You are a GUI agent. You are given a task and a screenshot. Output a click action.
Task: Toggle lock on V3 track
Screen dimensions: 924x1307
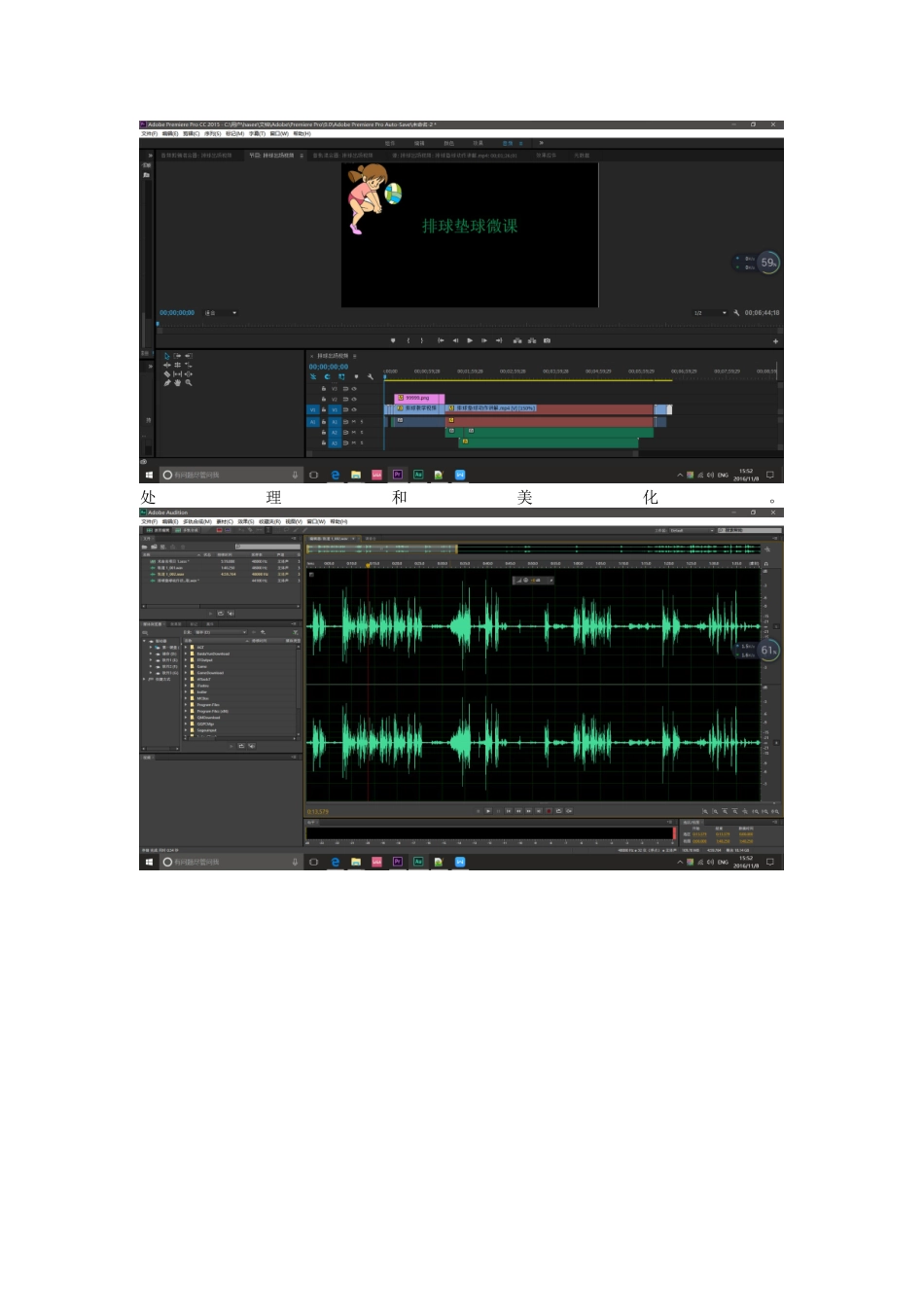coord(323,389)
